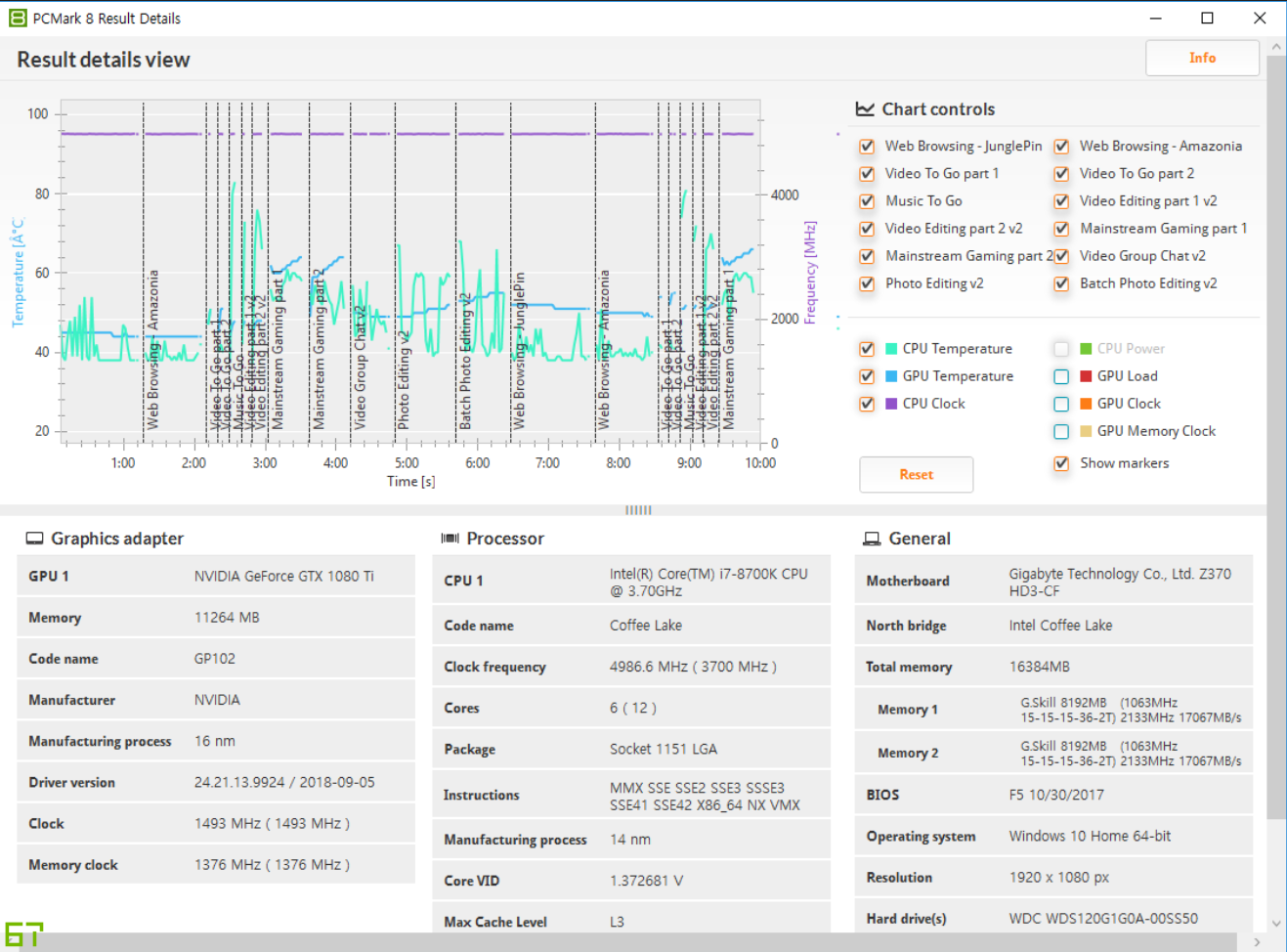The width and height of the screenshot is (1287, 952).
Task: Select BIOS F5 10/30/2017 value
Action: (1056, 795)
